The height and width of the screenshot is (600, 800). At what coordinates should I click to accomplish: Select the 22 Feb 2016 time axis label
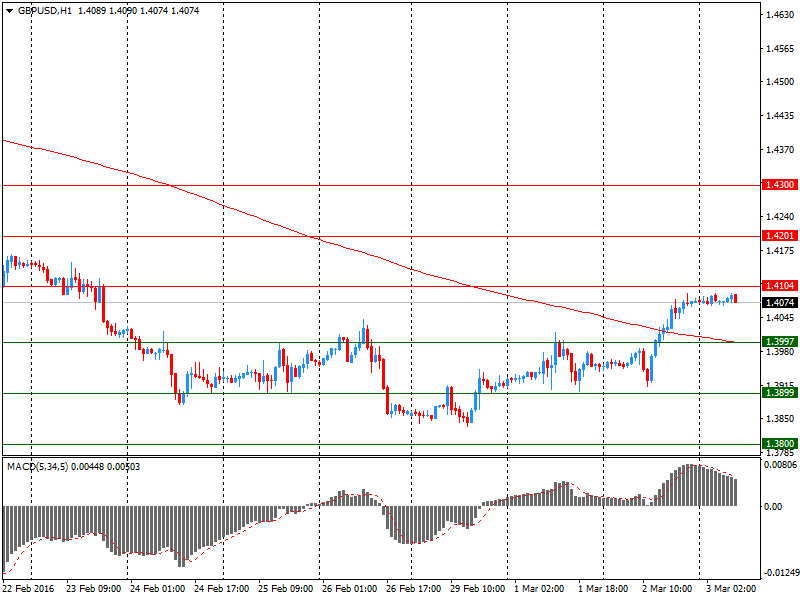(29, 589)
